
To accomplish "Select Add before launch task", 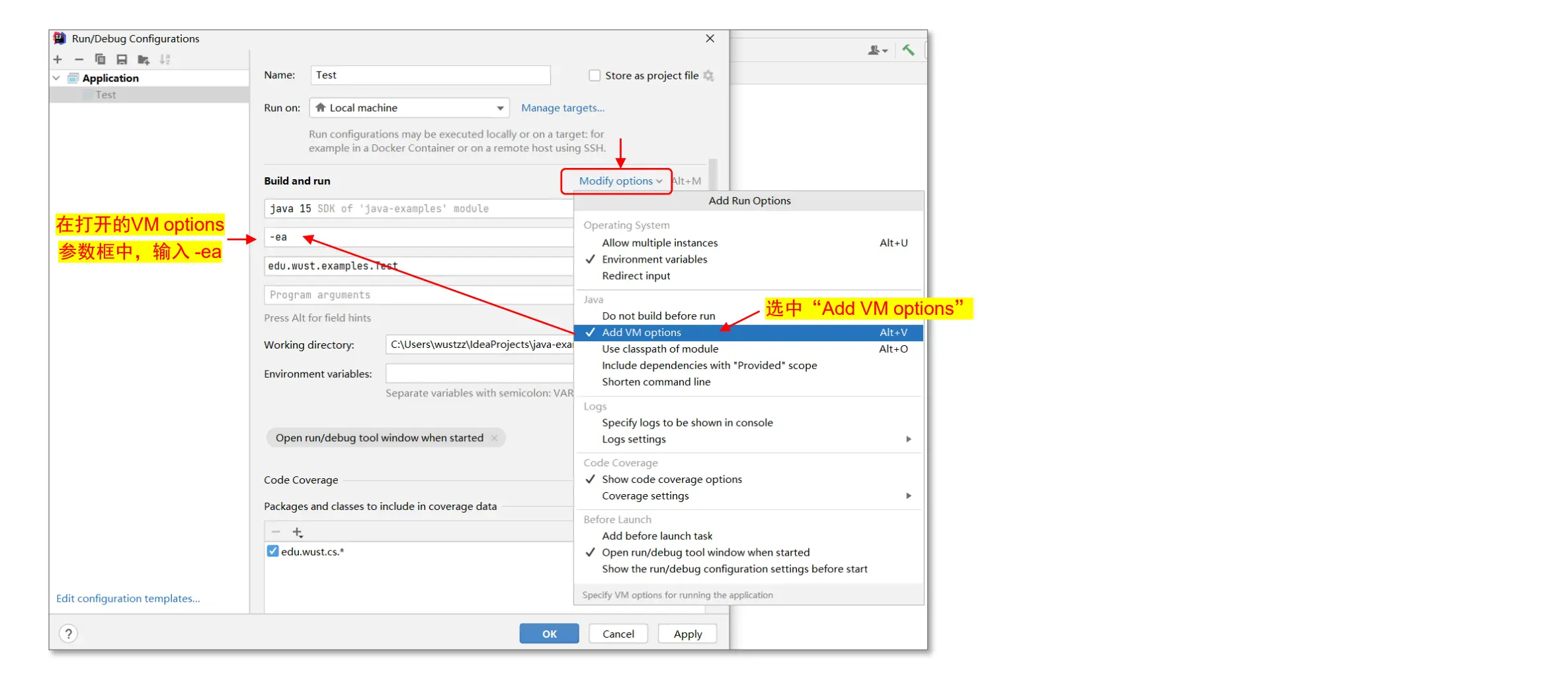I will 749,536.
